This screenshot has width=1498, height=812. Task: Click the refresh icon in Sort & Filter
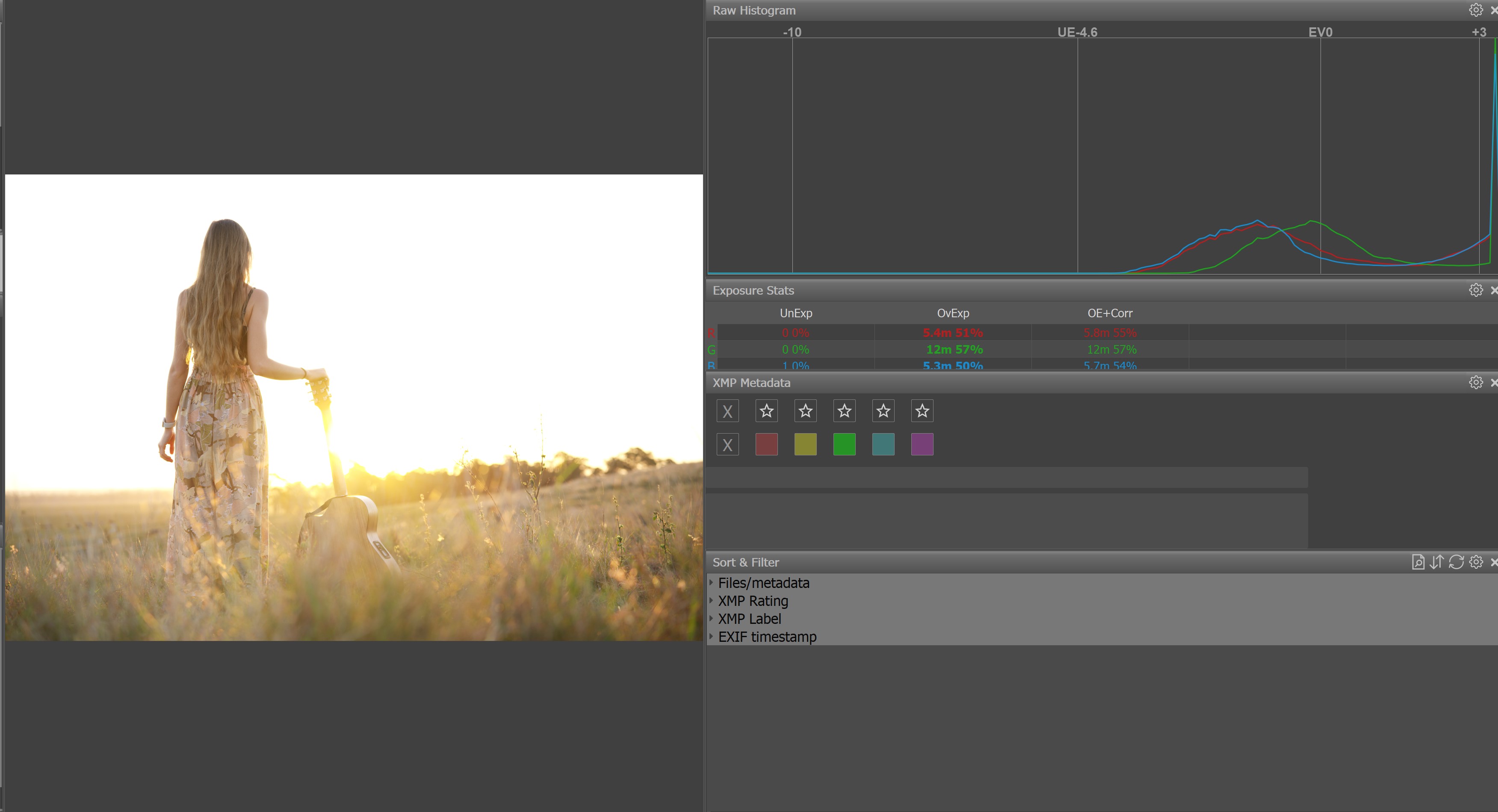1456,562
